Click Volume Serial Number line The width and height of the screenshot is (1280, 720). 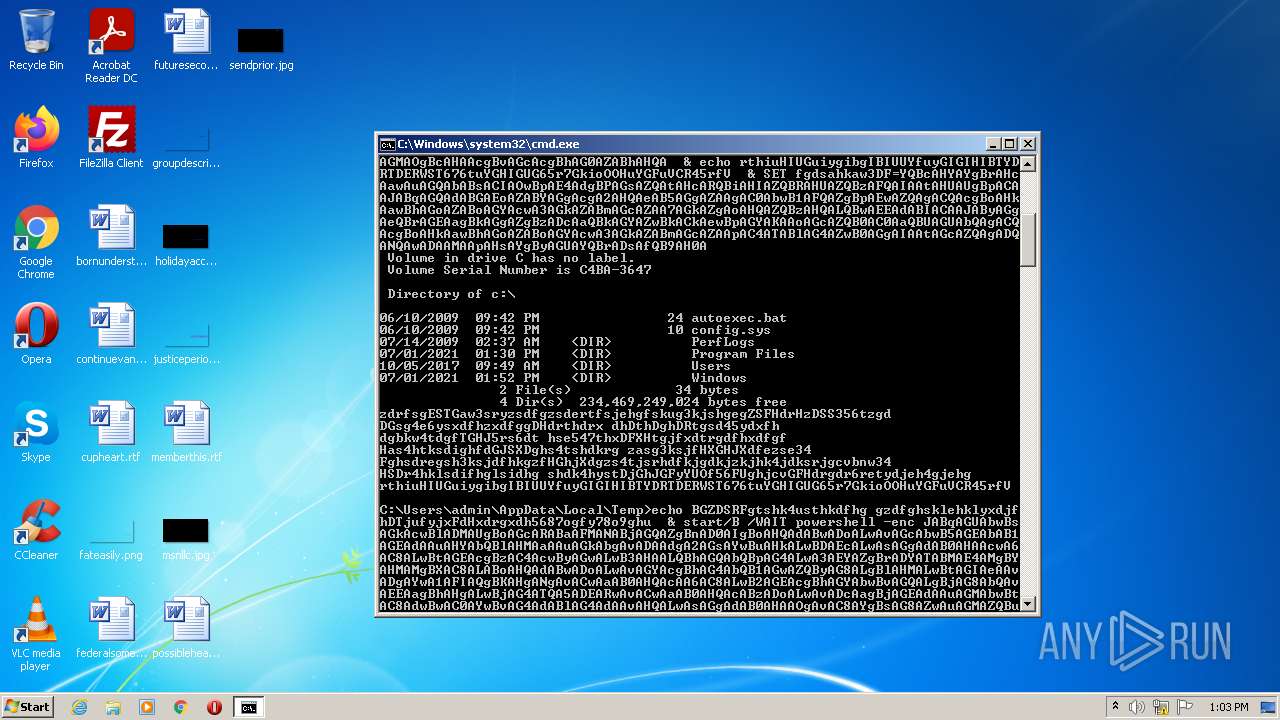(519, 270)
